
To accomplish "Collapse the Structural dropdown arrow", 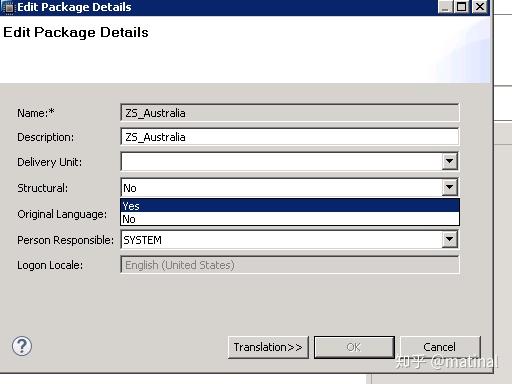I will tap(449, 187).
